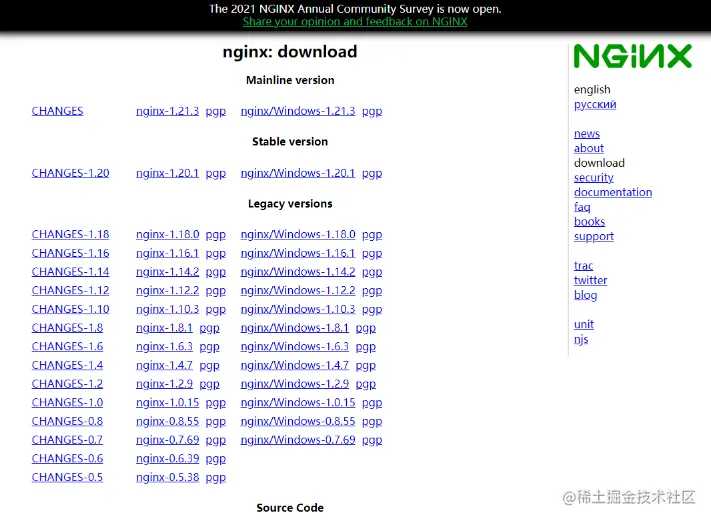Screen dimensions: 711x521
Task: Download nginx-1.2.9
Action: coord(164,384)
